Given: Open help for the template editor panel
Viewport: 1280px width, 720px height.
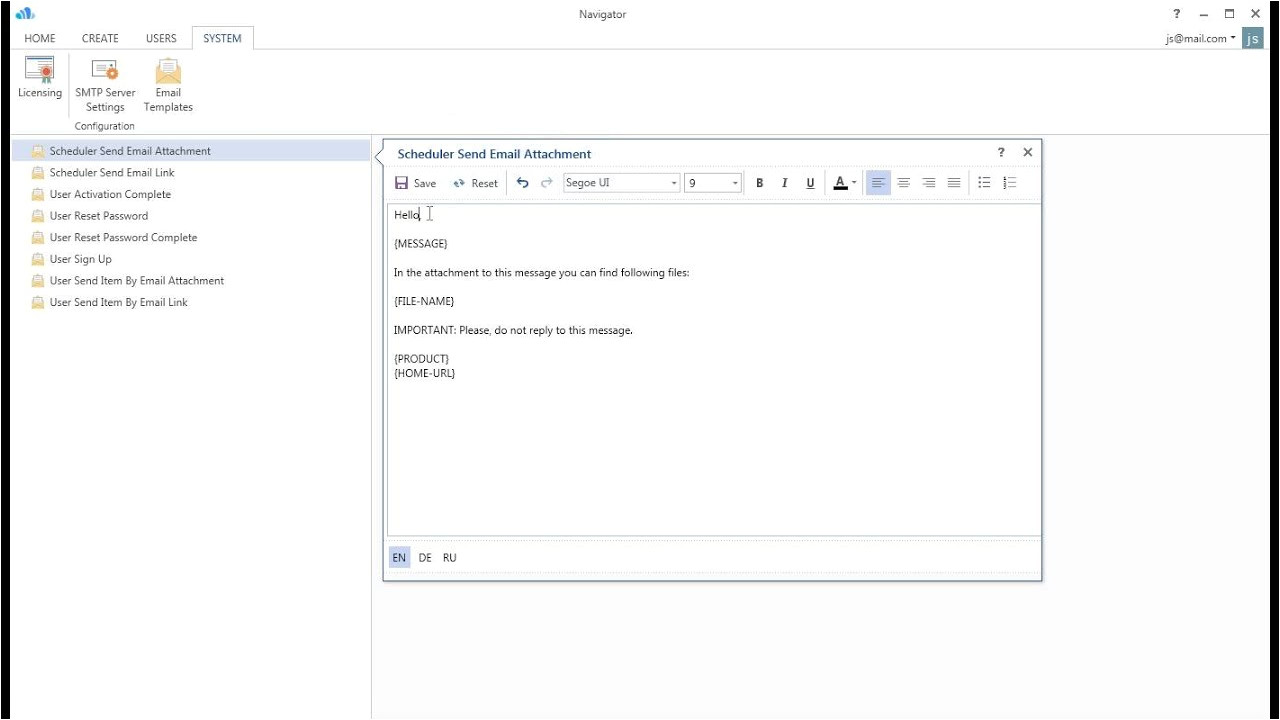Looking at the screenshot, I should (x=1001, y=152).
